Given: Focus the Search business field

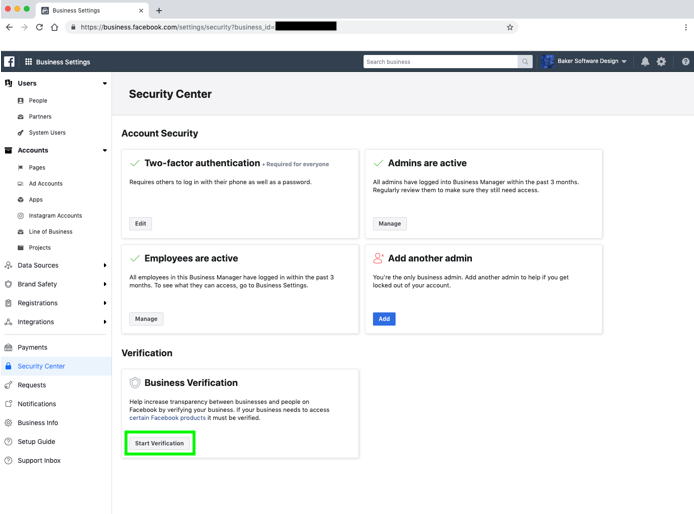Looking at the screenshot, I should 441,62.
